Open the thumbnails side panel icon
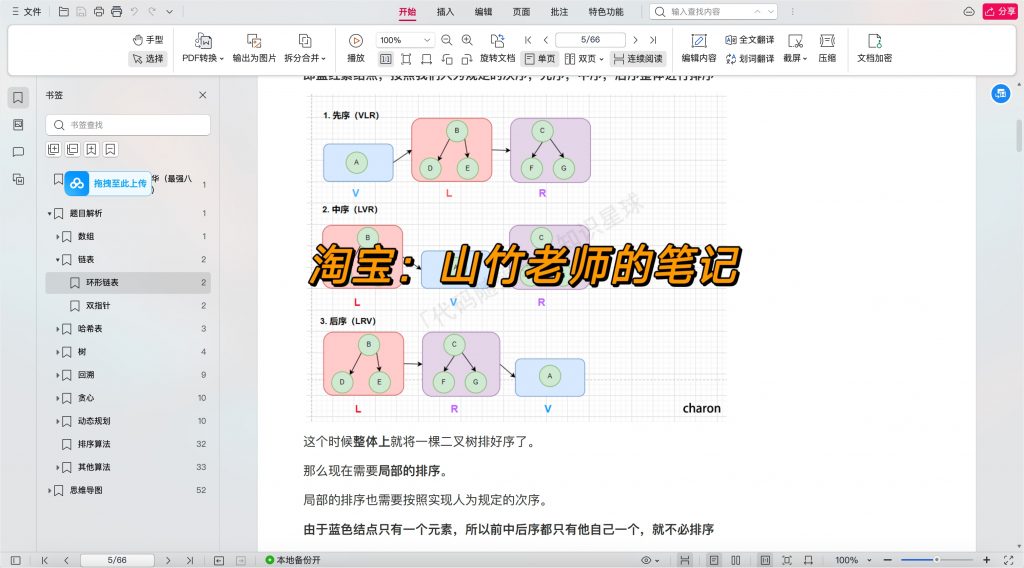The width and height of the screenshot is (1024, 568). [x=18, y=125]
